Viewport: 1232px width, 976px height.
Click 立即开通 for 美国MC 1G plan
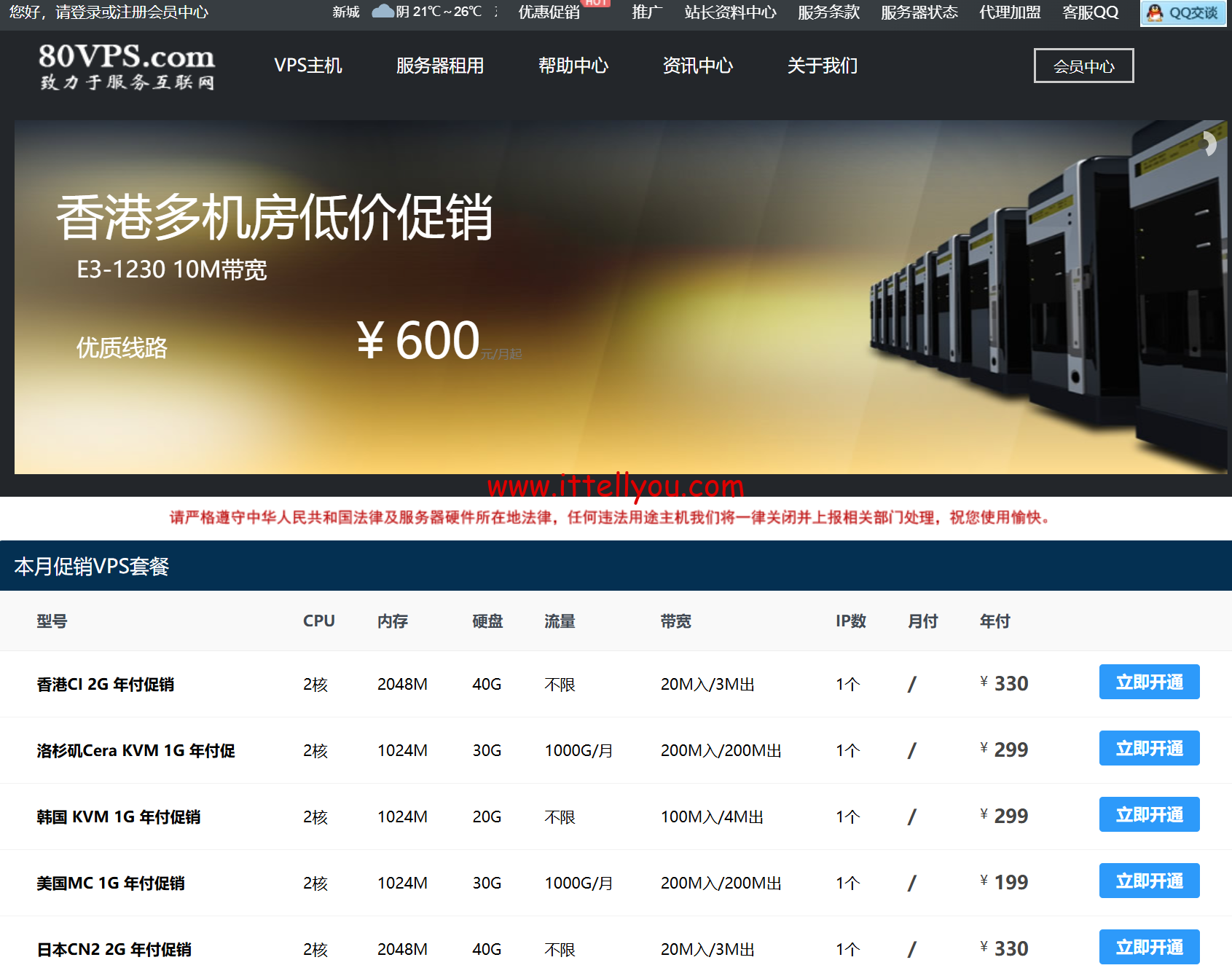pyautogui.click(x=1149, y=881)
